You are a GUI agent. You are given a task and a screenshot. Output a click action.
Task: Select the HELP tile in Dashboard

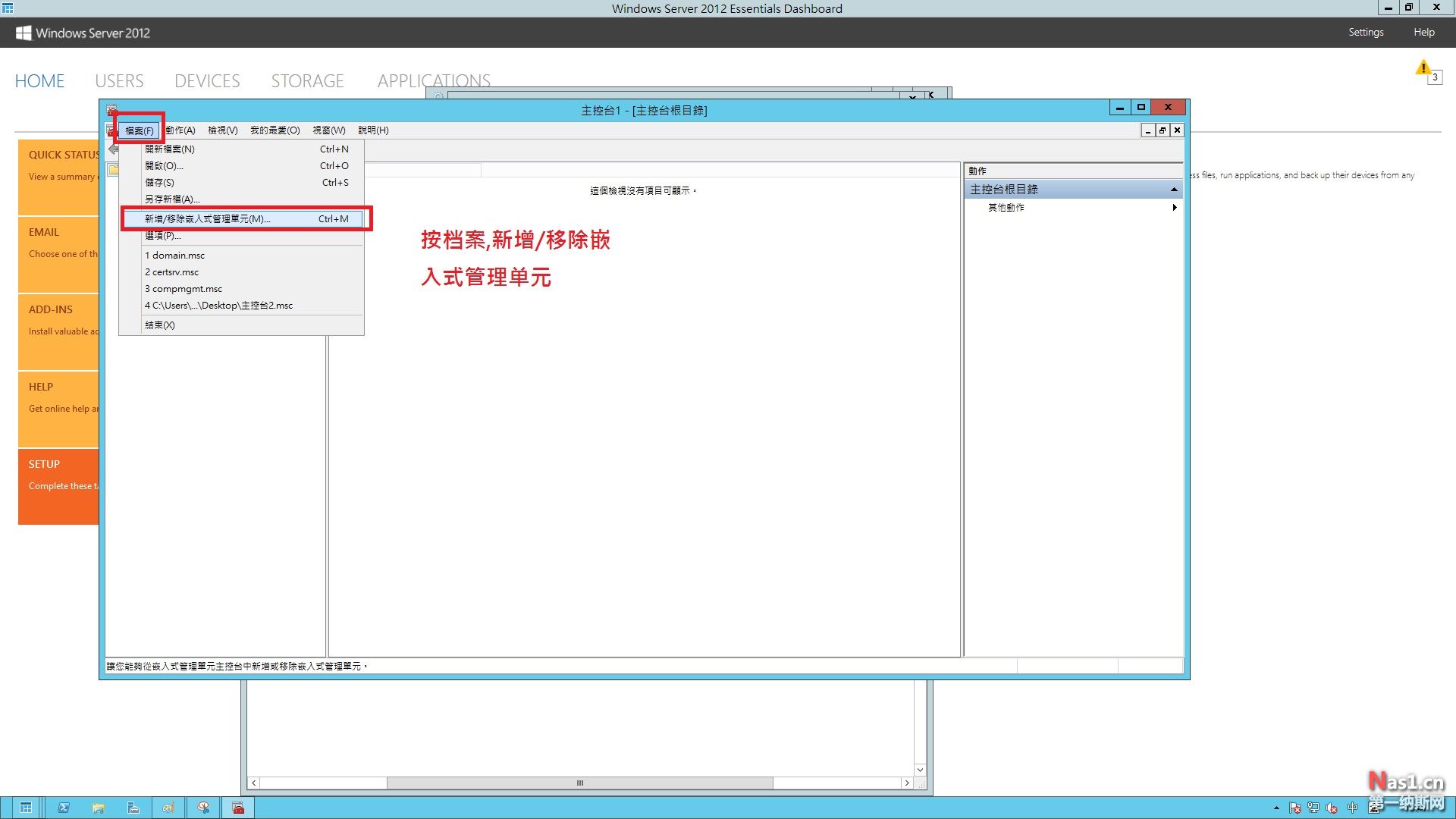click(x=58, y=409)
